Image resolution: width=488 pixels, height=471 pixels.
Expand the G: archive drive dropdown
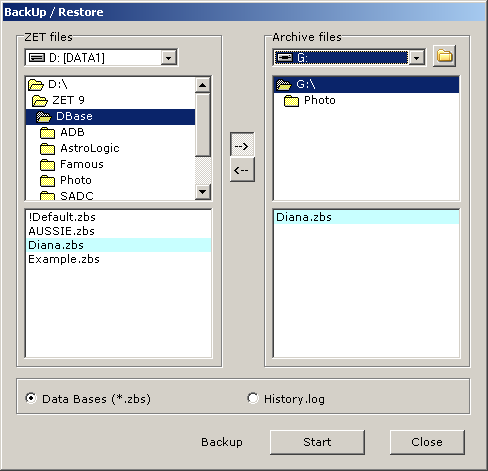coord(416,58)
